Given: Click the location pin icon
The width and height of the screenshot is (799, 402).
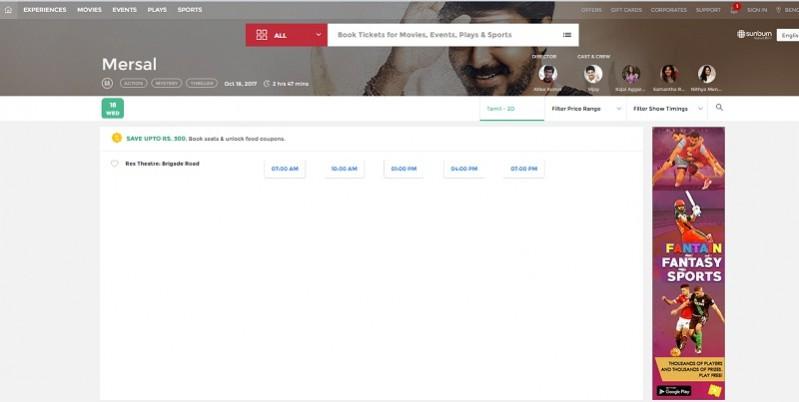Looking at the screenshot, I should (778, 10).
